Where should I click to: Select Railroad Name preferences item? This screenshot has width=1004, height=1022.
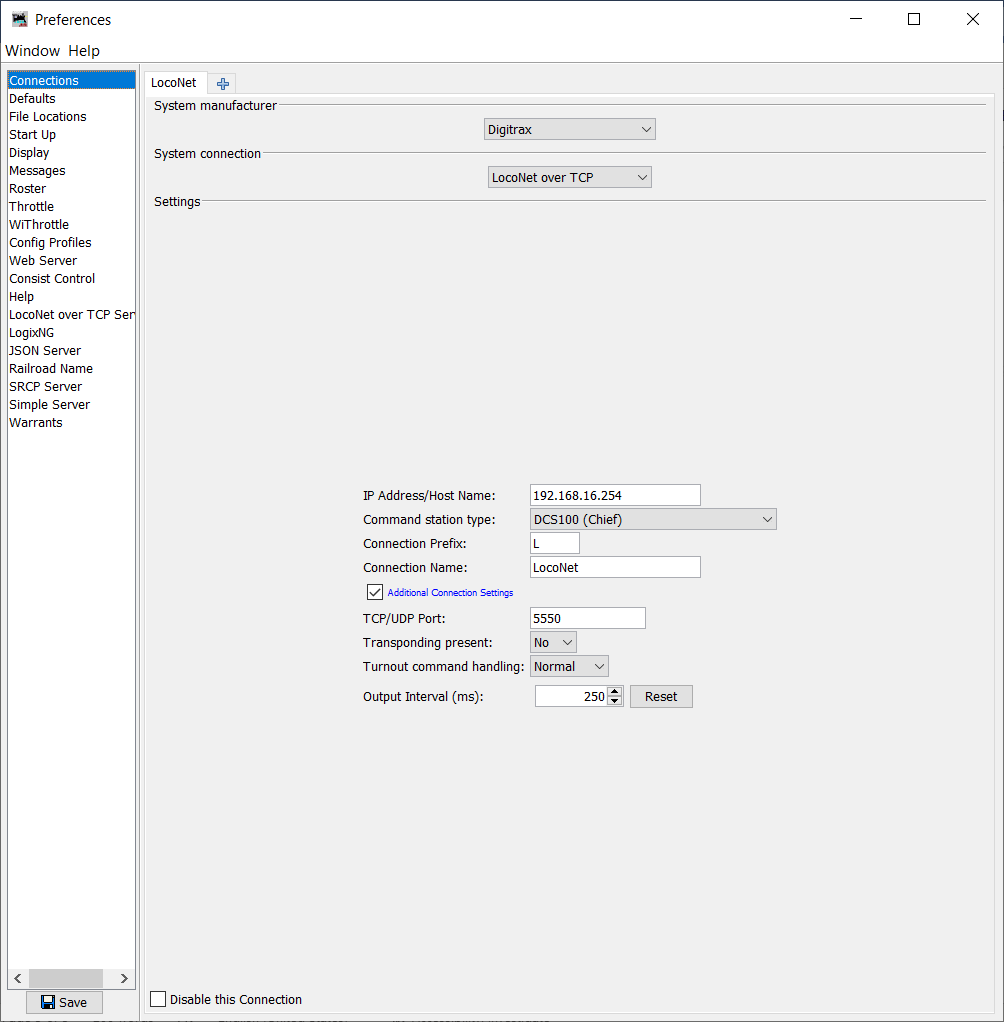[x=72, y=369]
